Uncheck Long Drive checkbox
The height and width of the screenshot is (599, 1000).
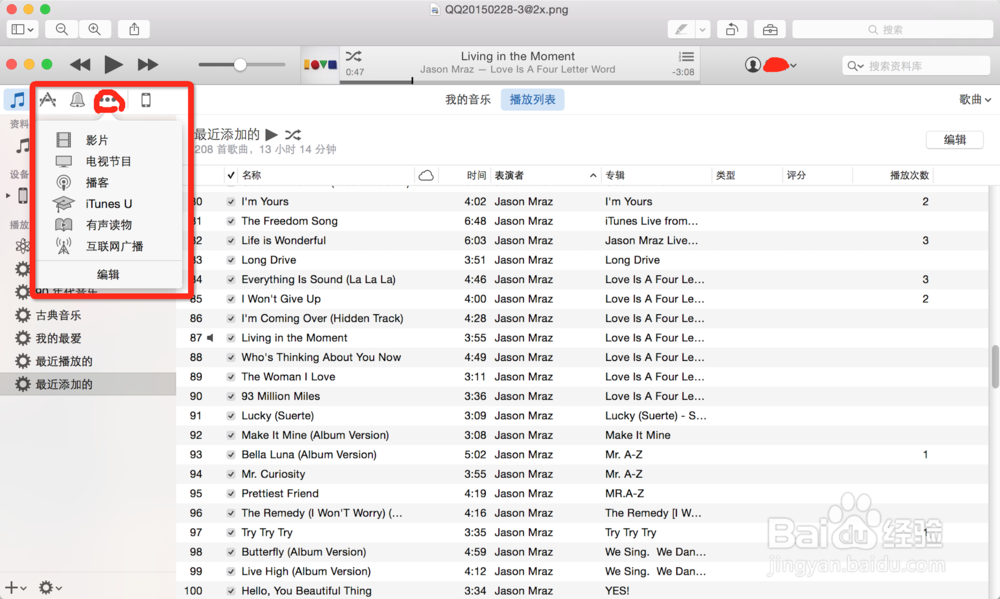tap(231, 260)
